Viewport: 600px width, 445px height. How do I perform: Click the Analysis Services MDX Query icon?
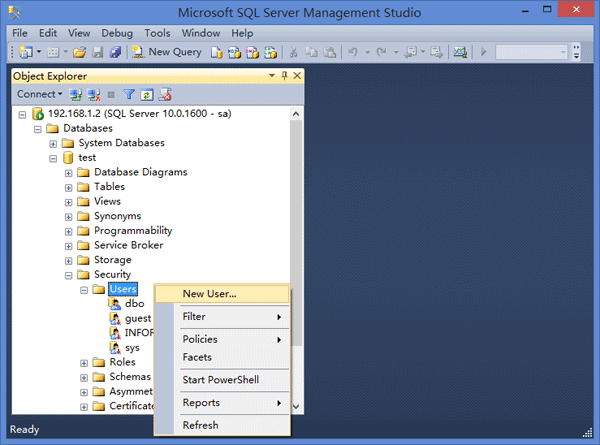pyautogui.click(x=234, y=52)
